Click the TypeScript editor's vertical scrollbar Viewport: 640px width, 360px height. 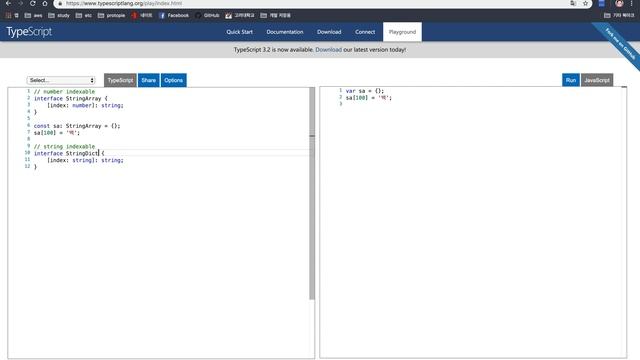[312, 194]
